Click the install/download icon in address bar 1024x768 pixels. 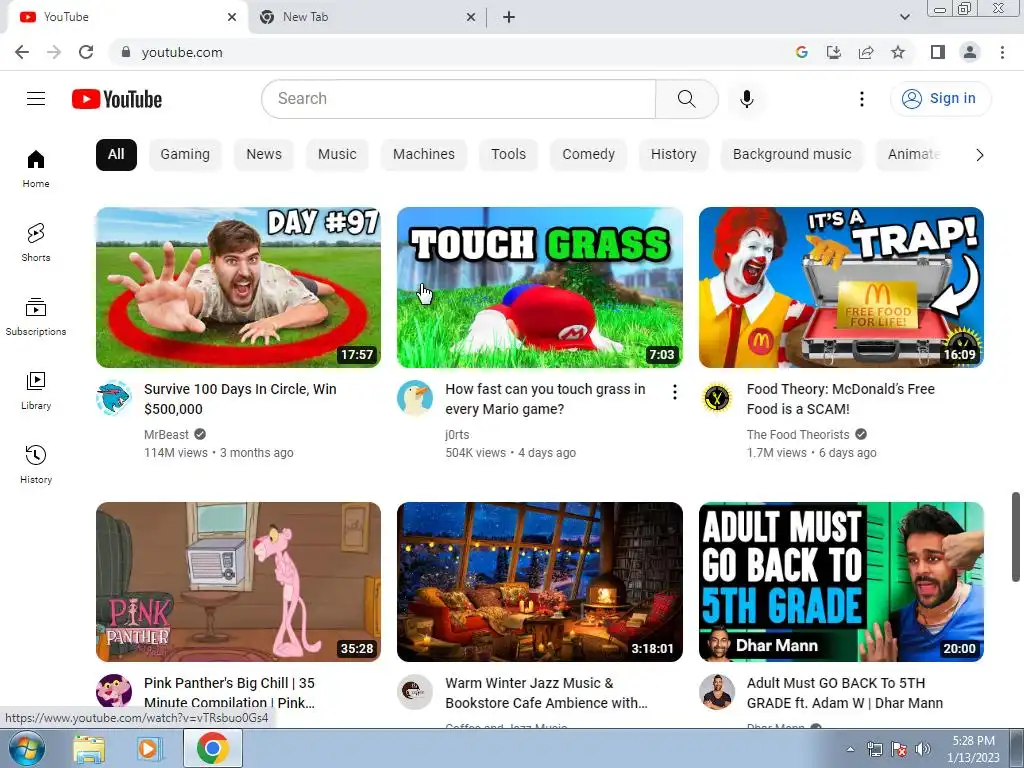coord(834,52)
